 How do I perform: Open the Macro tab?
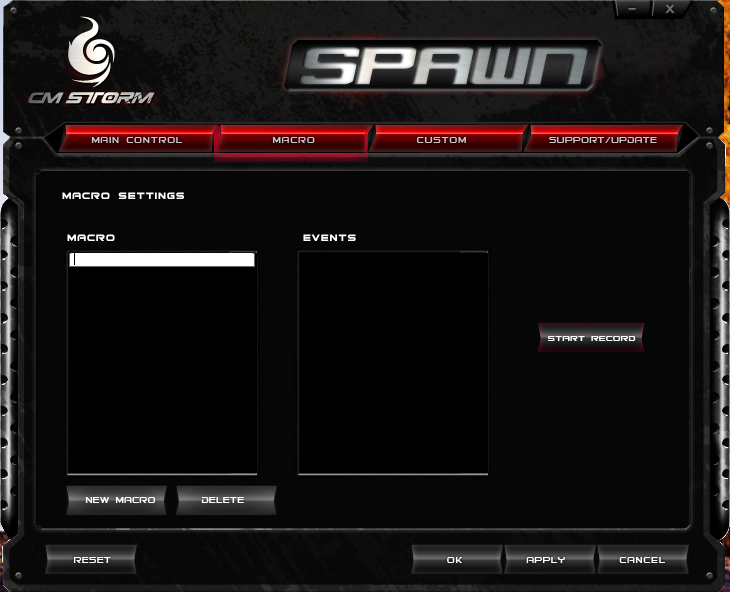tap(293, 139)
